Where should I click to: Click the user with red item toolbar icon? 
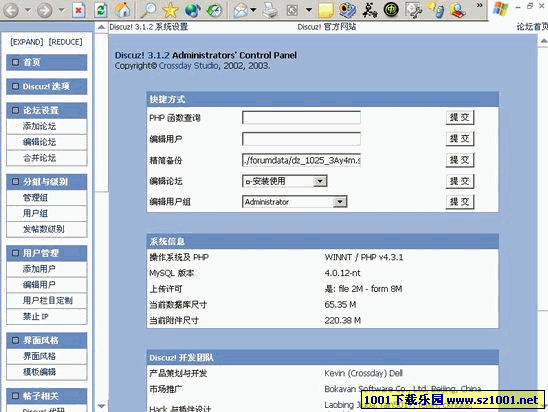457,10
